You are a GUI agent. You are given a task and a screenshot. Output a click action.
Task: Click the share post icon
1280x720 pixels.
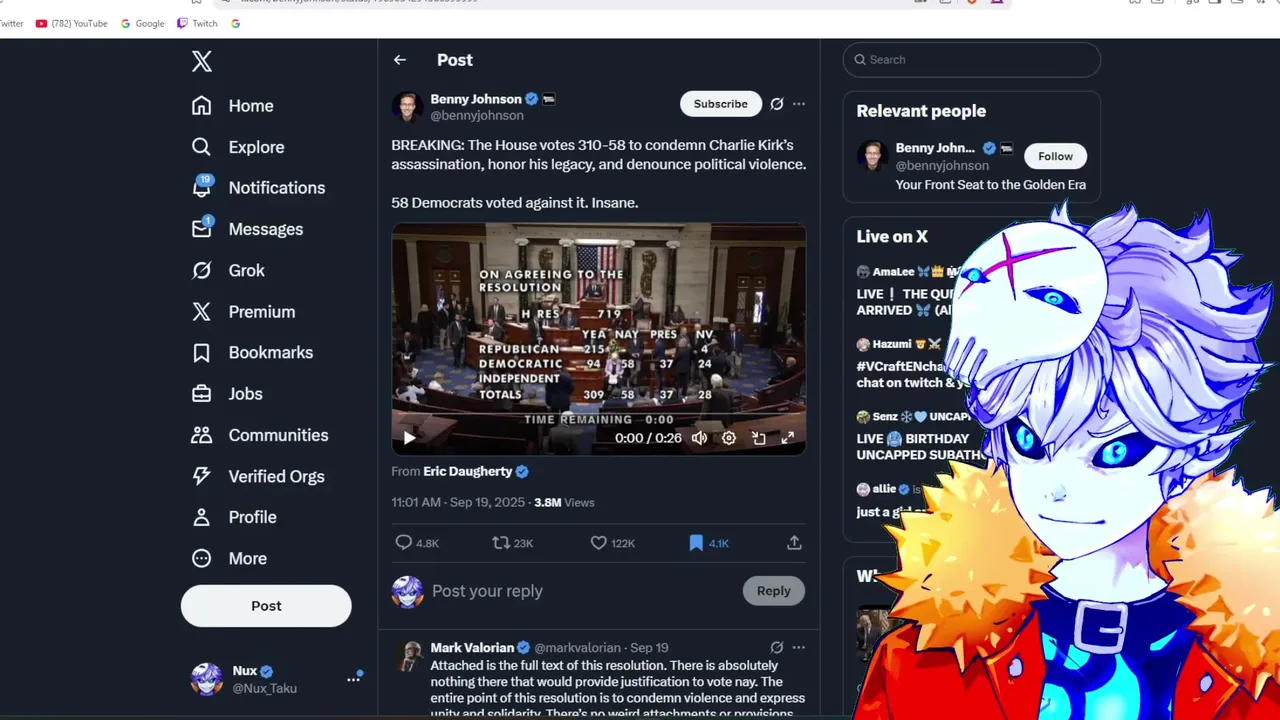pos(794,542)
